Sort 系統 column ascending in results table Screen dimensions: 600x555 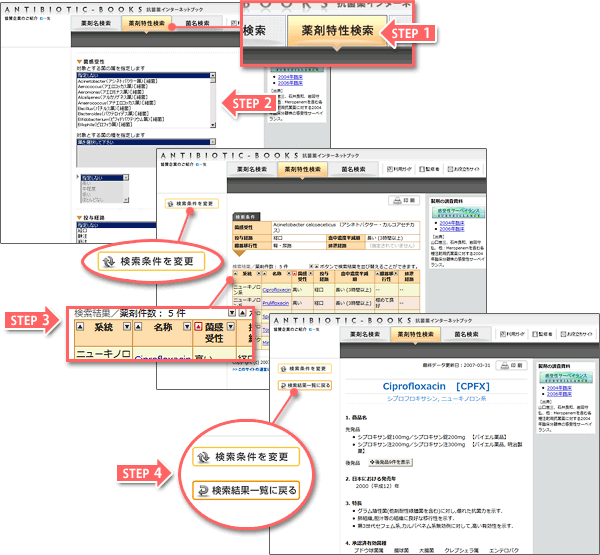click(x=235, y=273)
